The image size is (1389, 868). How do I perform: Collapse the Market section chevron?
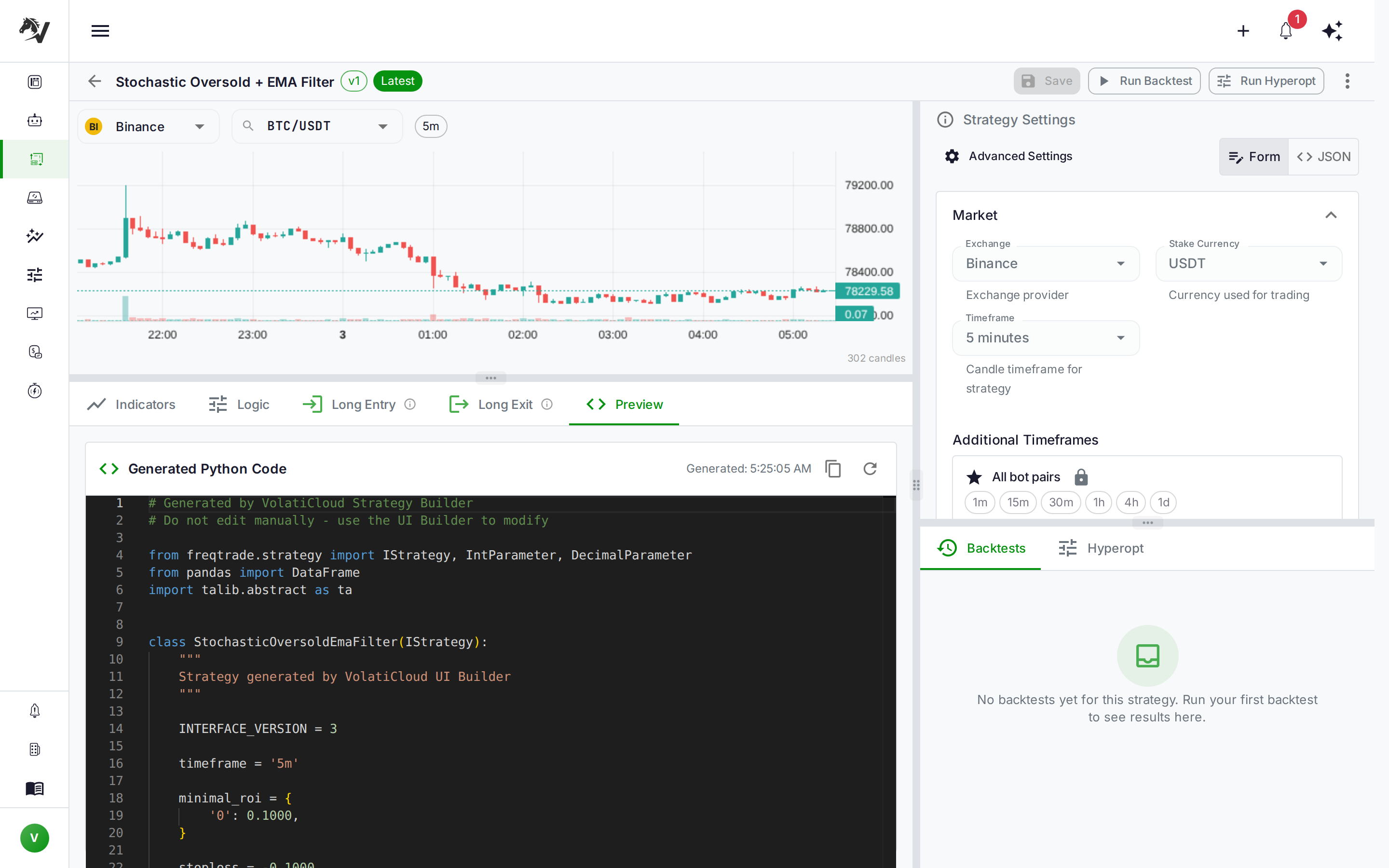[1331, 215]
